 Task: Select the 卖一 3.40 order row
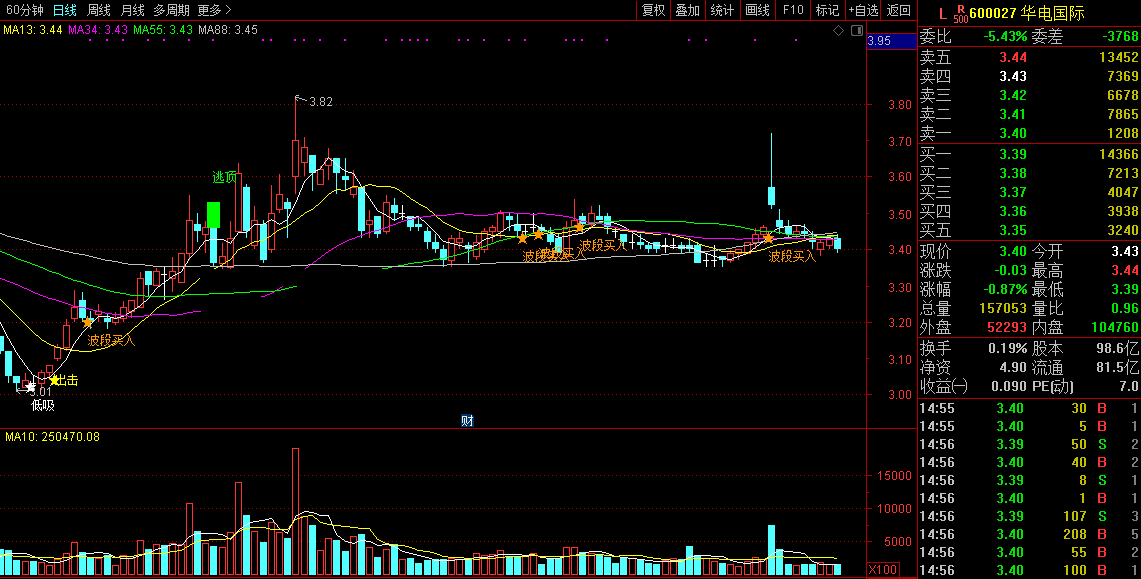click(x=1029, y=132)
